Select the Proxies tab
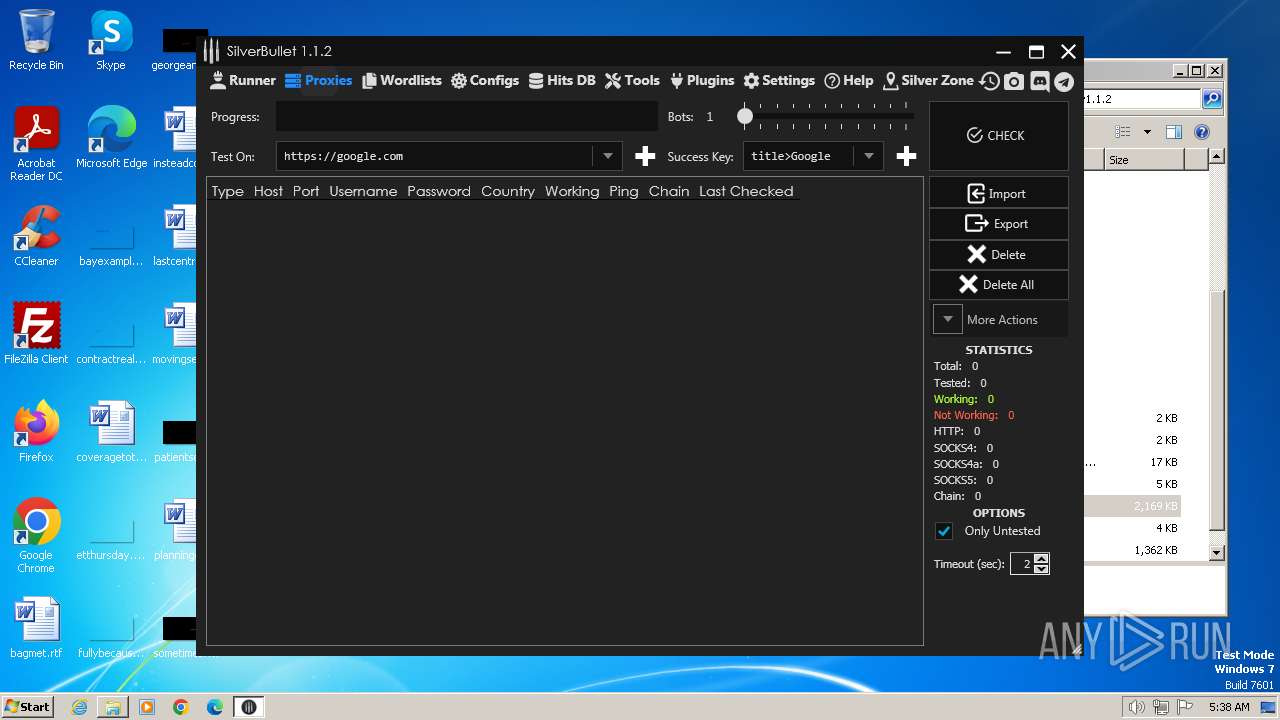 (x=318, y=81)
